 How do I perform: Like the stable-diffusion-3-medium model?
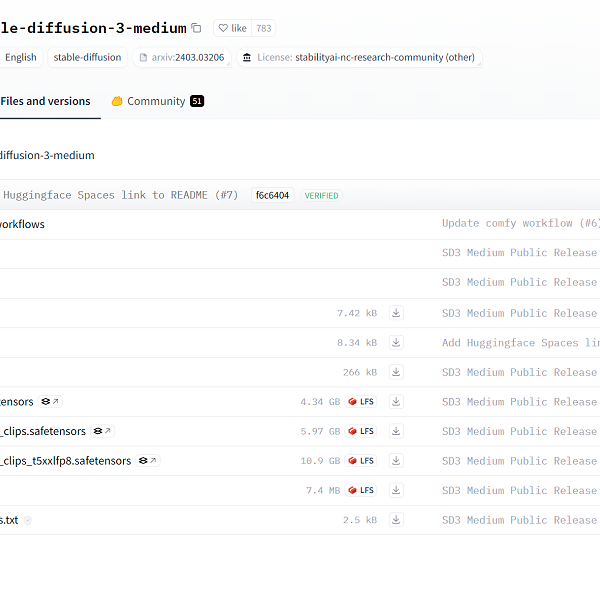[232, 28]
